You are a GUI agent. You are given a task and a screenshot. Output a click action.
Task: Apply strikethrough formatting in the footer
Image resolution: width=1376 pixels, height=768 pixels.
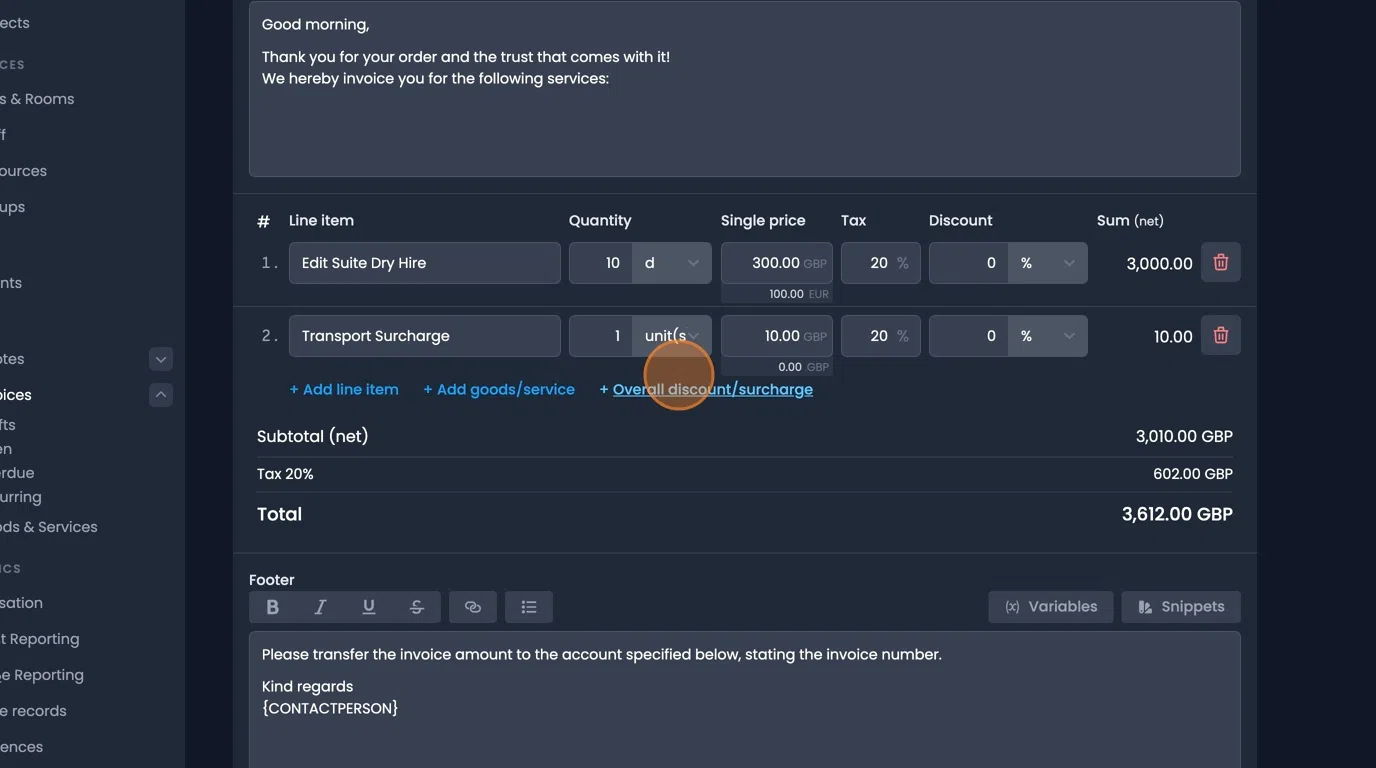pos(416,606)
